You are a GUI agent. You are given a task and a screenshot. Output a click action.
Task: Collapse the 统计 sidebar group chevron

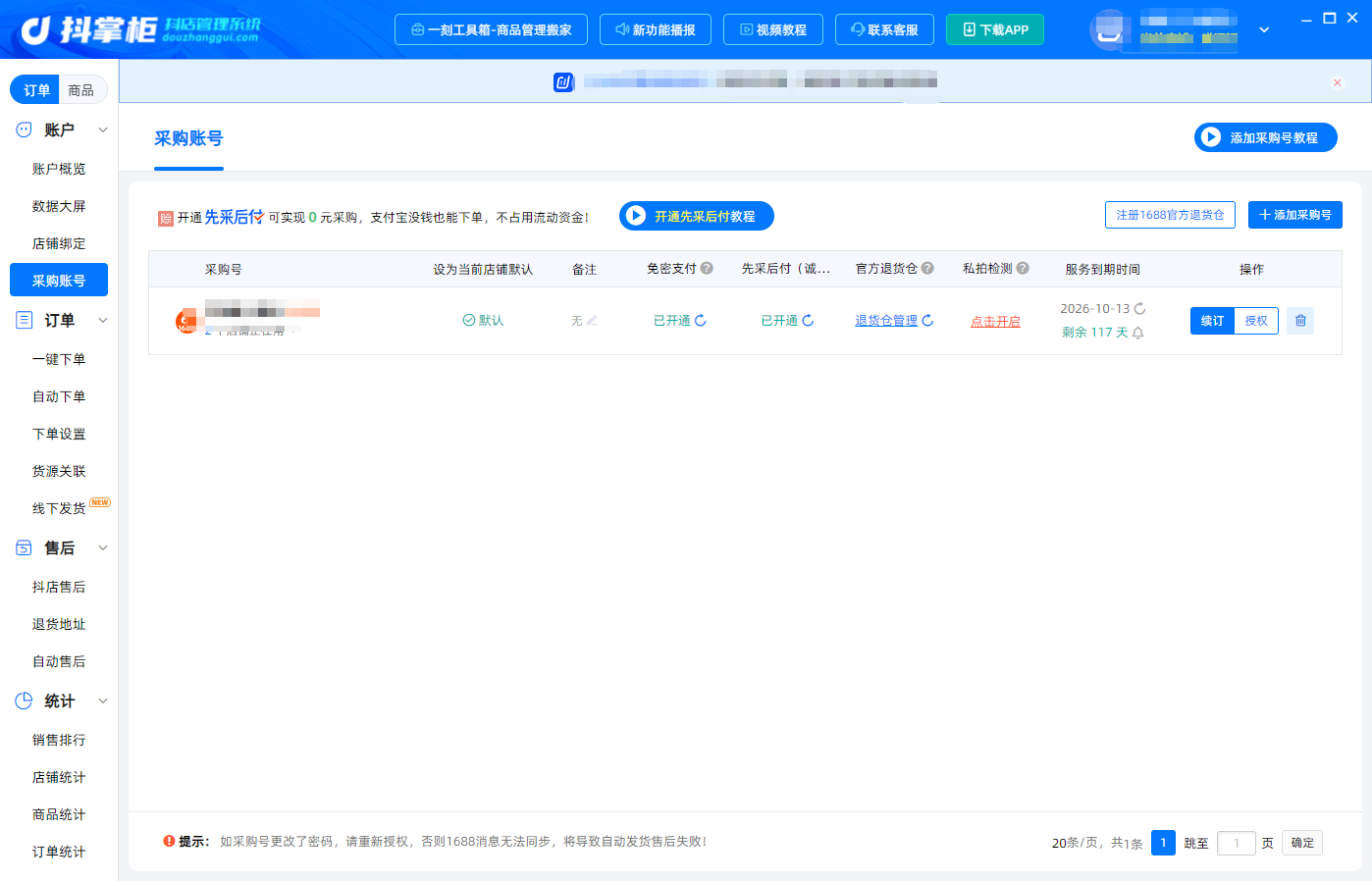pyautogui.click(x=103, y=700)
